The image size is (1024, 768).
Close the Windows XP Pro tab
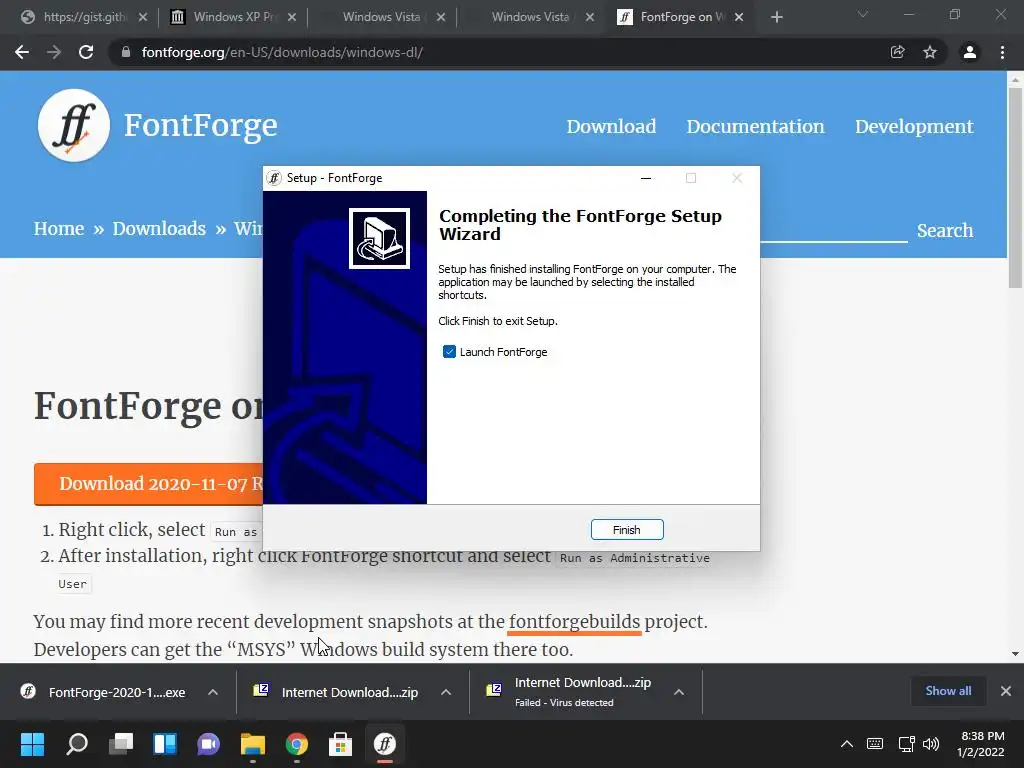(x=292, y=17)
